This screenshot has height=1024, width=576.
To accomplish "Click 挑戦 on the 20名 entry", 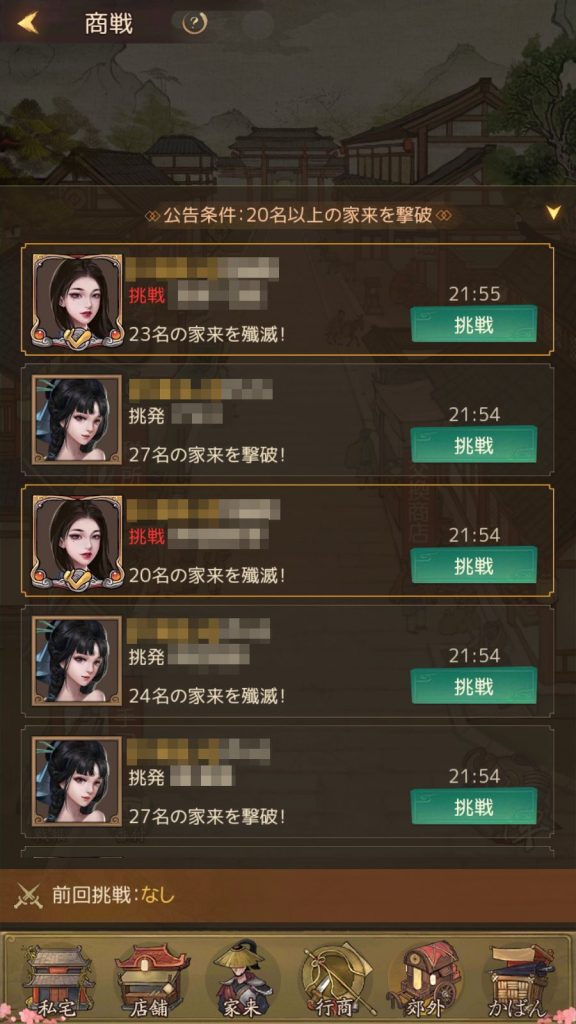I will click(473, 565).
